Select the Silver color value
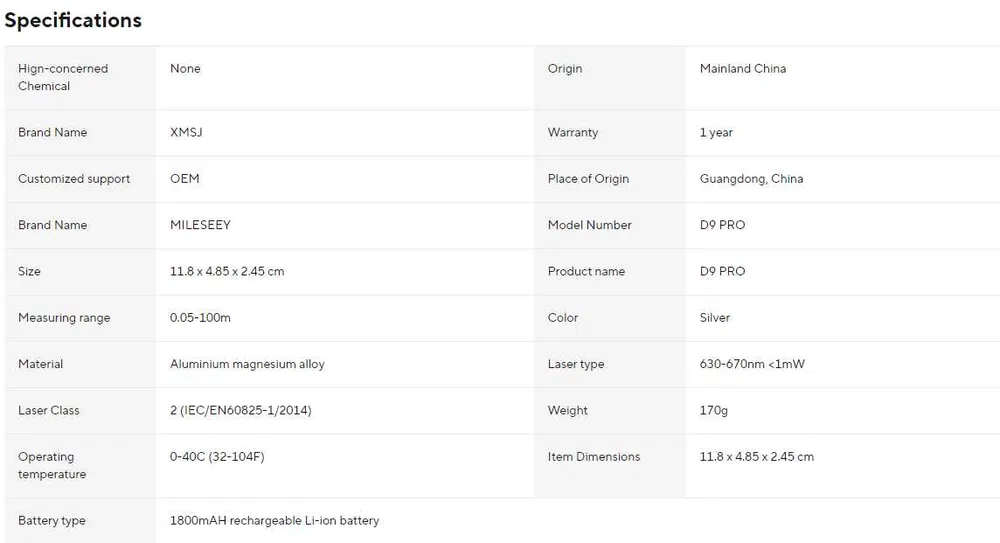Viewport: 1000px width, 543px height. [715, 318]
